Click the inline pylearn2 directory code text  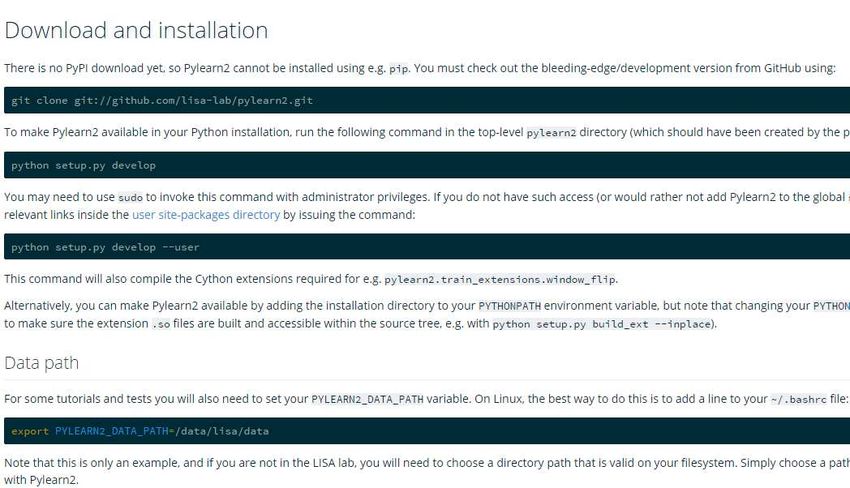551,133
